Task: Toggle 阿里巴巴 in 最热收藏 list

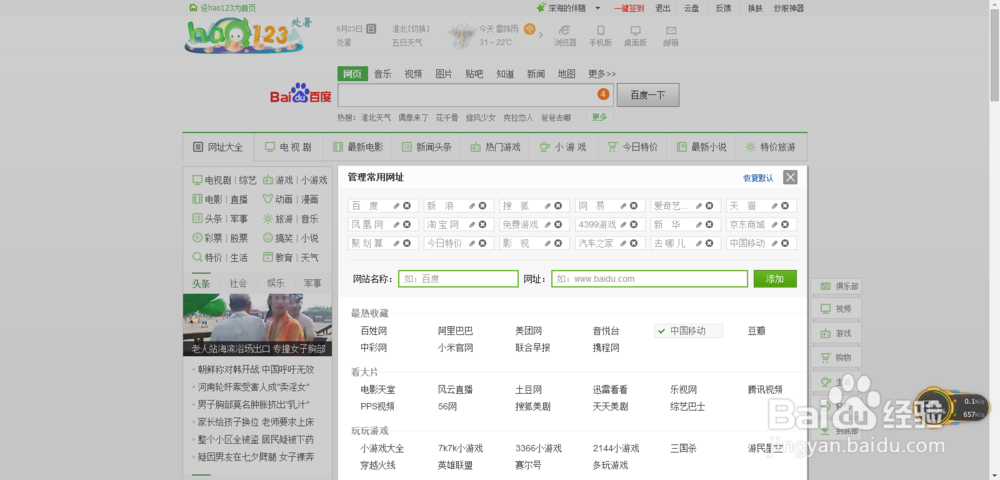Action: [455, 331]
